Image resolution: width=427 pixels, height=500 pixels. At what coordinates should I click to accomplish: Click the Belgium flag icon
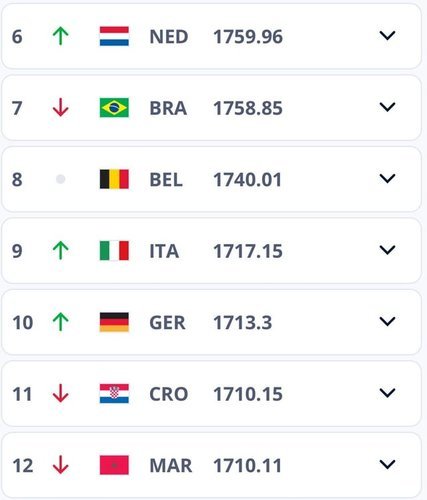(x=114, y=179)
